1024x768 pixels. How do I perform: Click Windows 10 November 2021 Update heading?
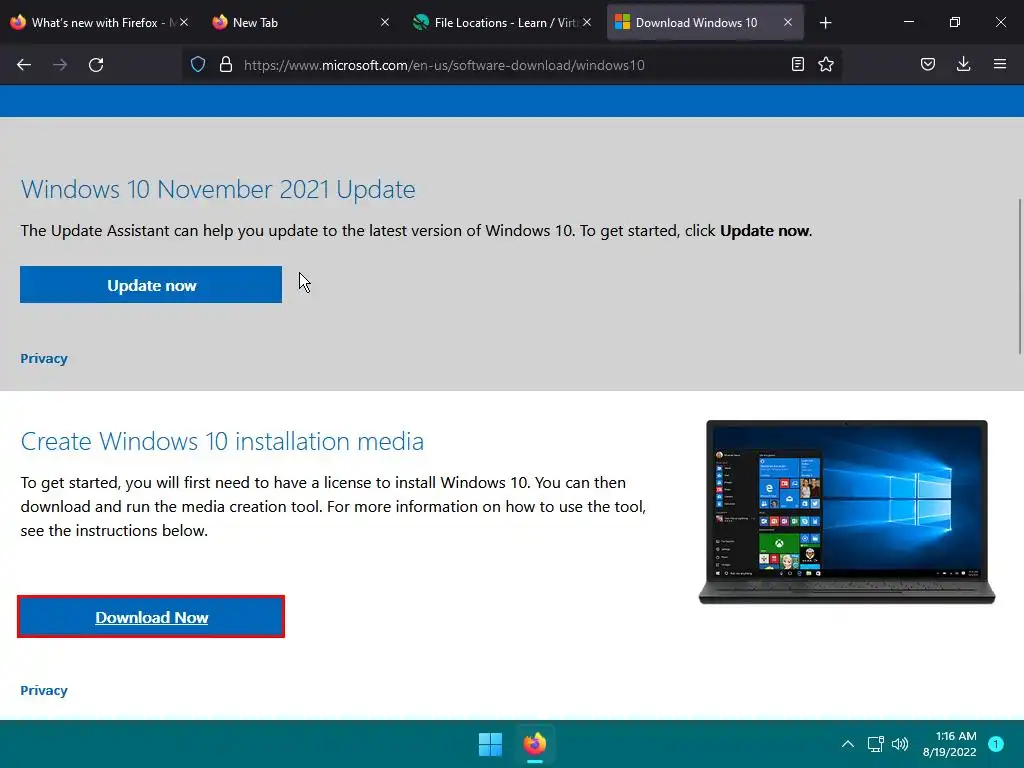217,189
